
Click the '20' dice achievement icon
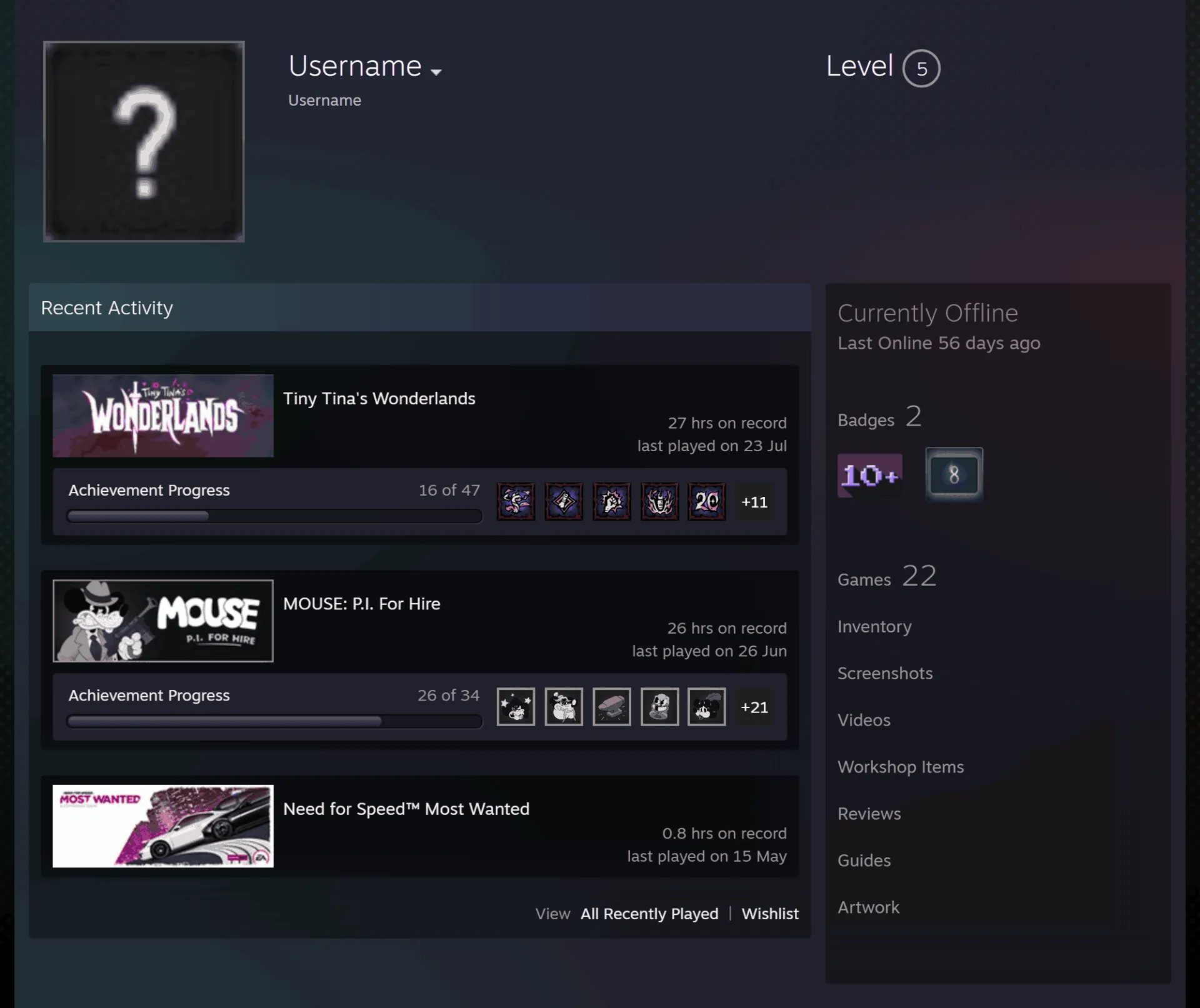click(x=707, y=501)
